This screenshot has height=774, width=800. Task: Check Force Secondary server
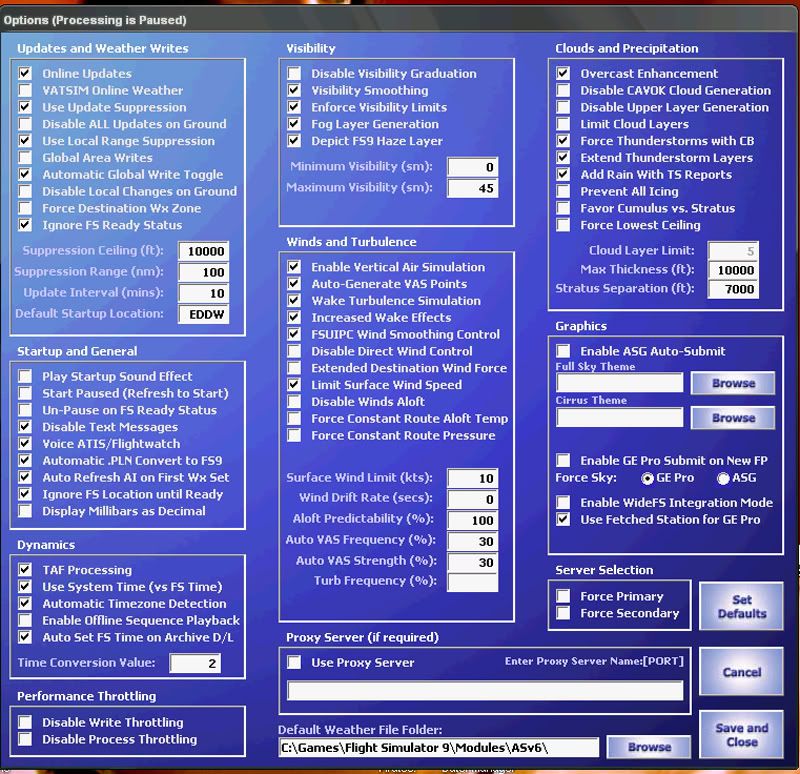tap(563, 613)
